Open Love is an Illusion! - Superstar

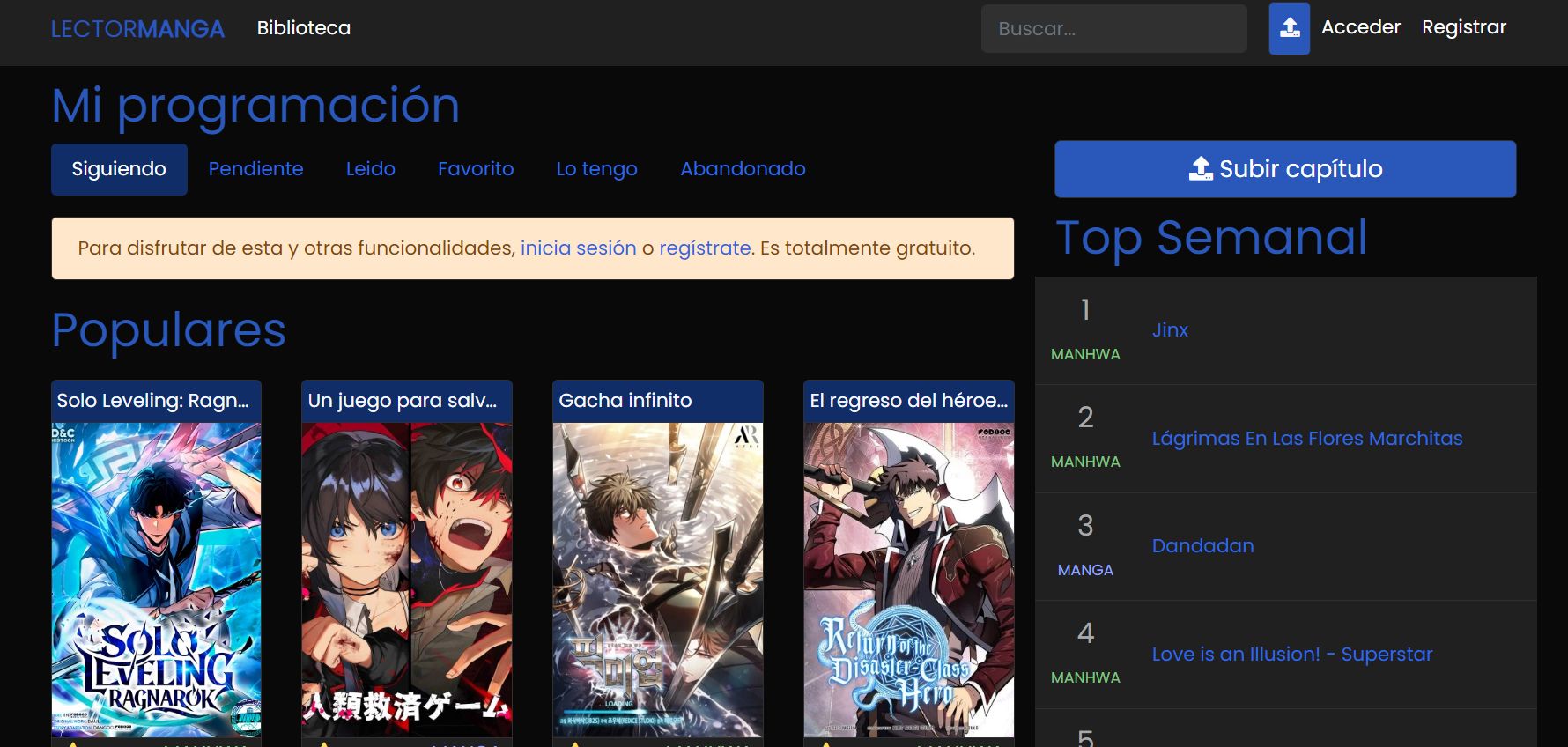tap(1292, 655)
